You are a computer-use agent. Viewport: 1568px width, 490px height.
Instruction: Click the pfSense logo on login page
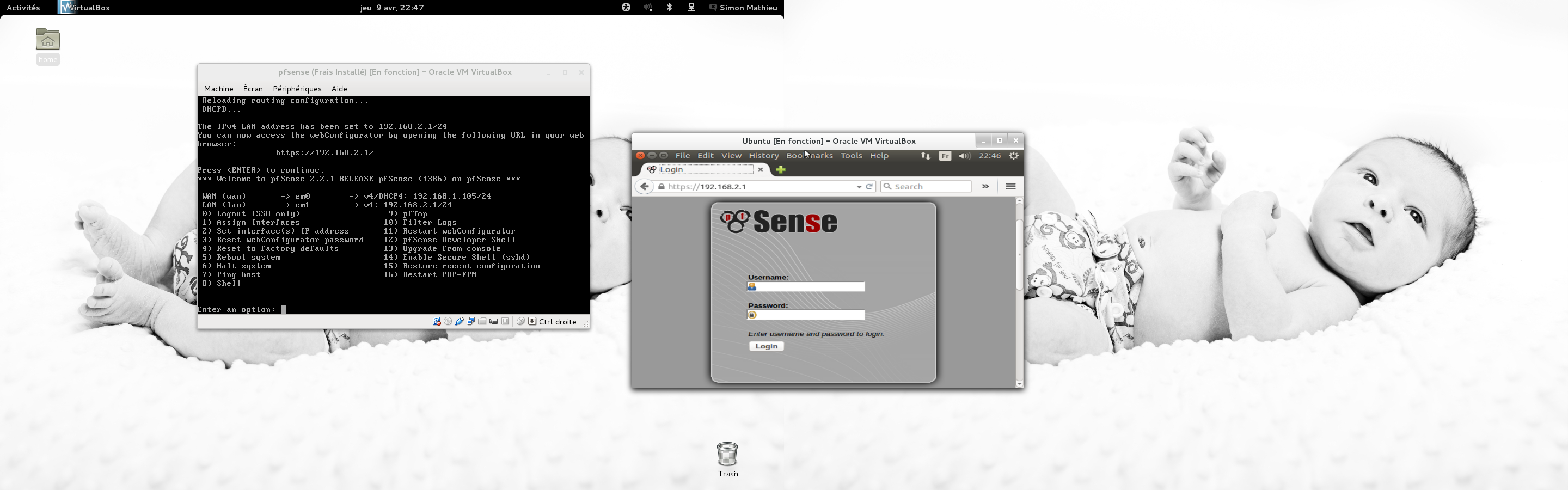tap(779, 222)
